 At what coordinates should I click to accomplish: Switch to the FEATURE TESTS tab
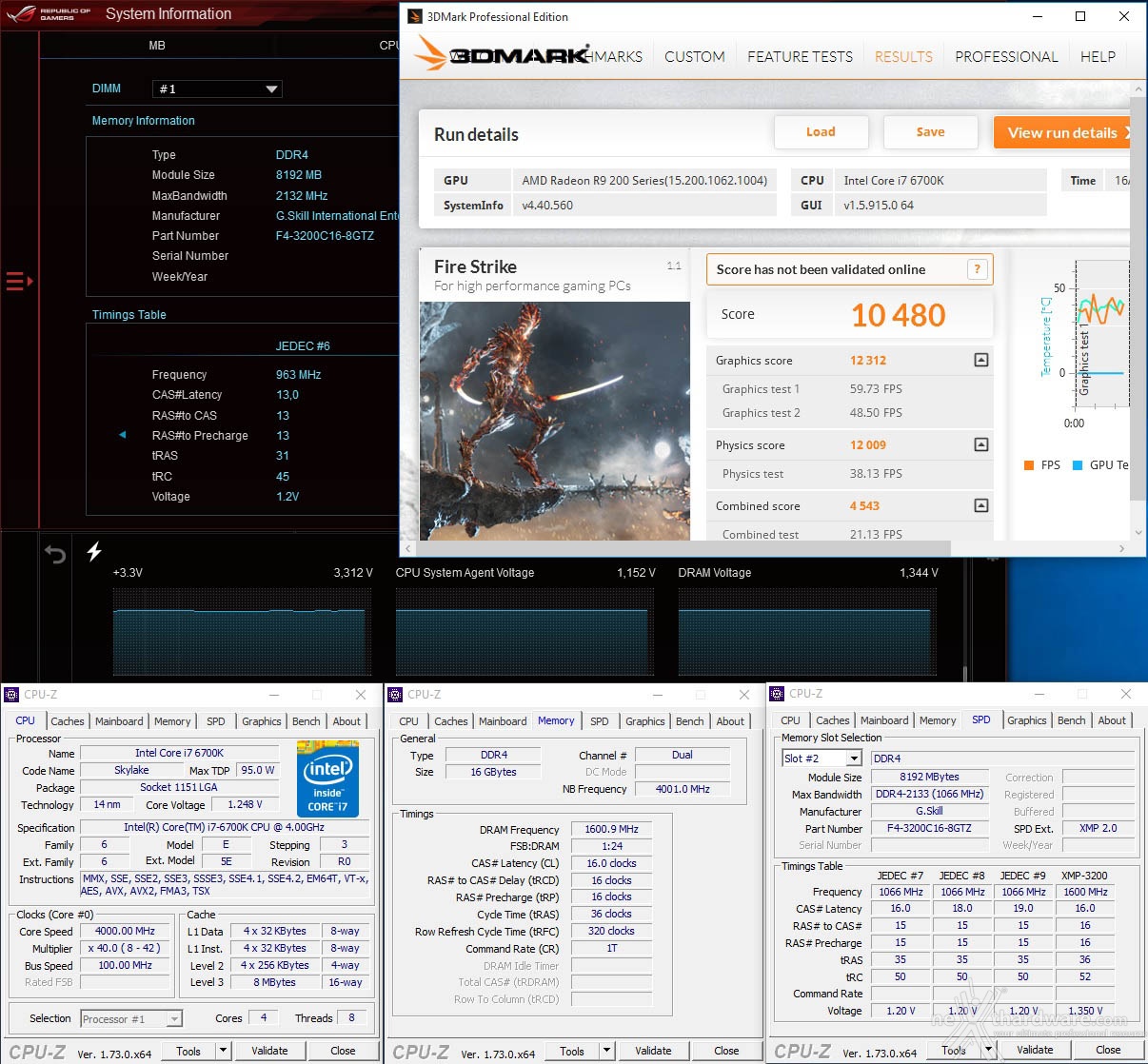(x=801, y=57)
